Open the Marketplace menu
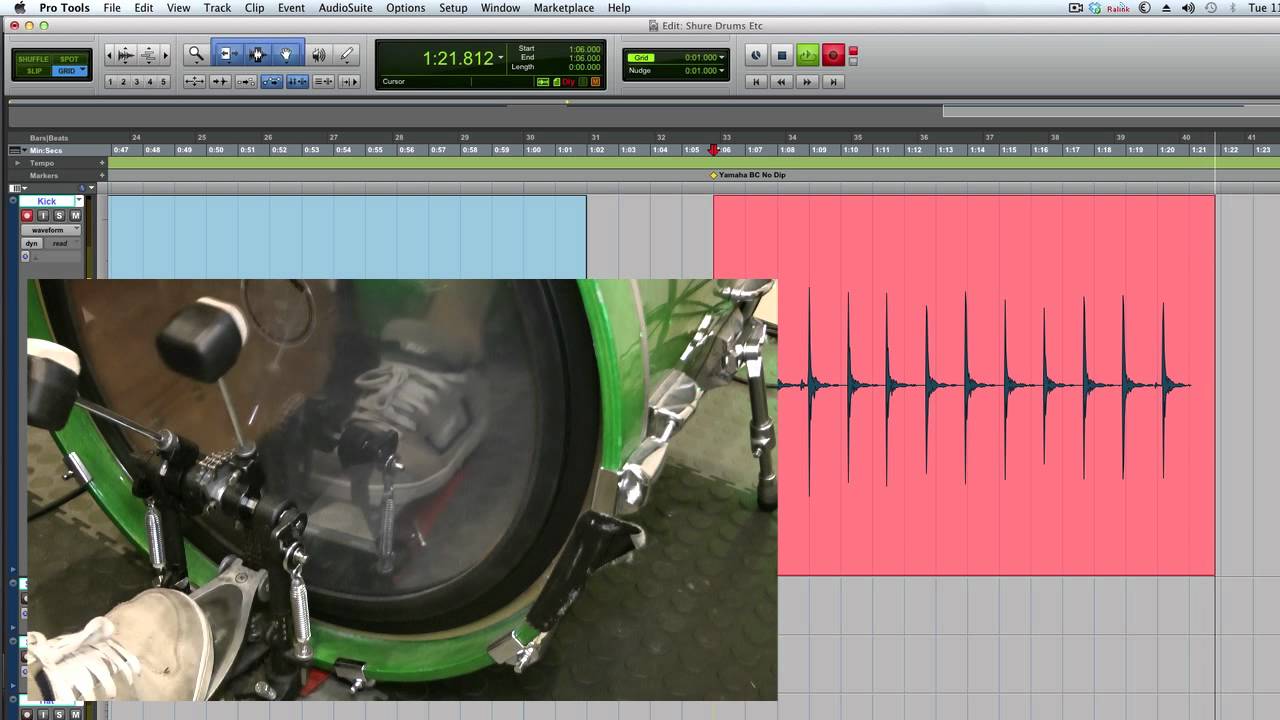This screenshot has width=1280, height=720. tap(564, 8)
